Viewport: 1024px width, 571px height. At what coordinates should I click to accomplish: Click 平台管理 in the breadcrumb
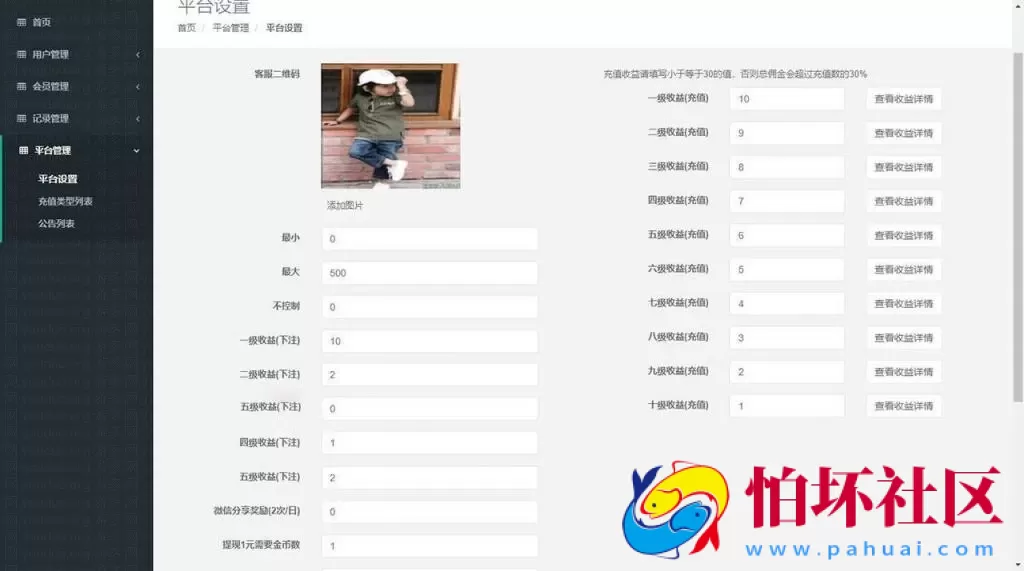point(231,27)
